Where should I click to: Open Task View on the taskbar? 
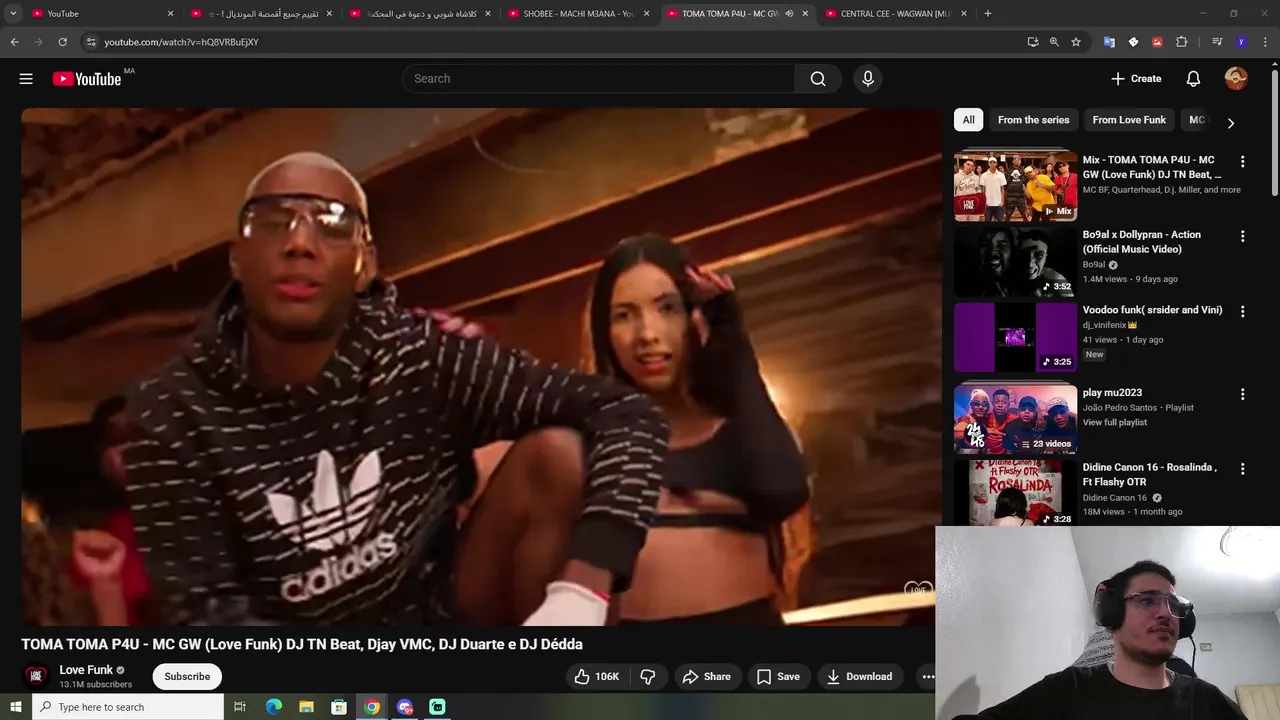(x=240, y=707)
